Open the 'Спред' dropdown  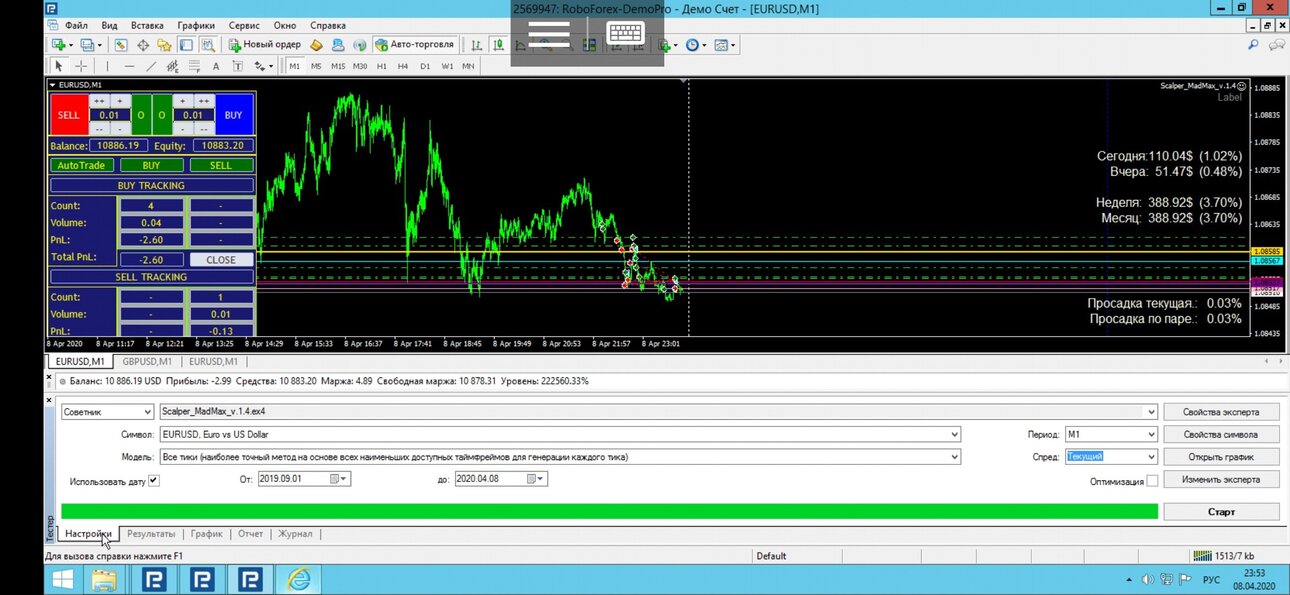[x=1151, y=457]
